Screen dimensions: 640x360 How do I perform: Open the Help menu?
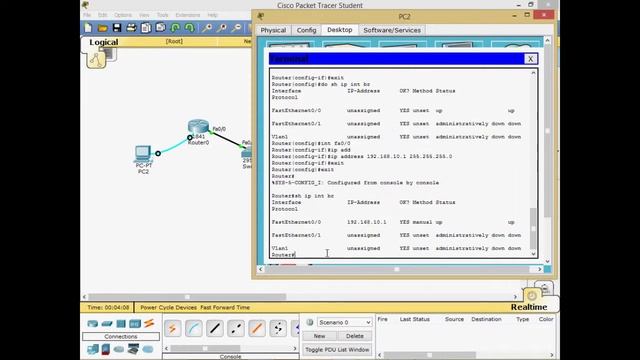pyautogui.click(x=212, y=15)
